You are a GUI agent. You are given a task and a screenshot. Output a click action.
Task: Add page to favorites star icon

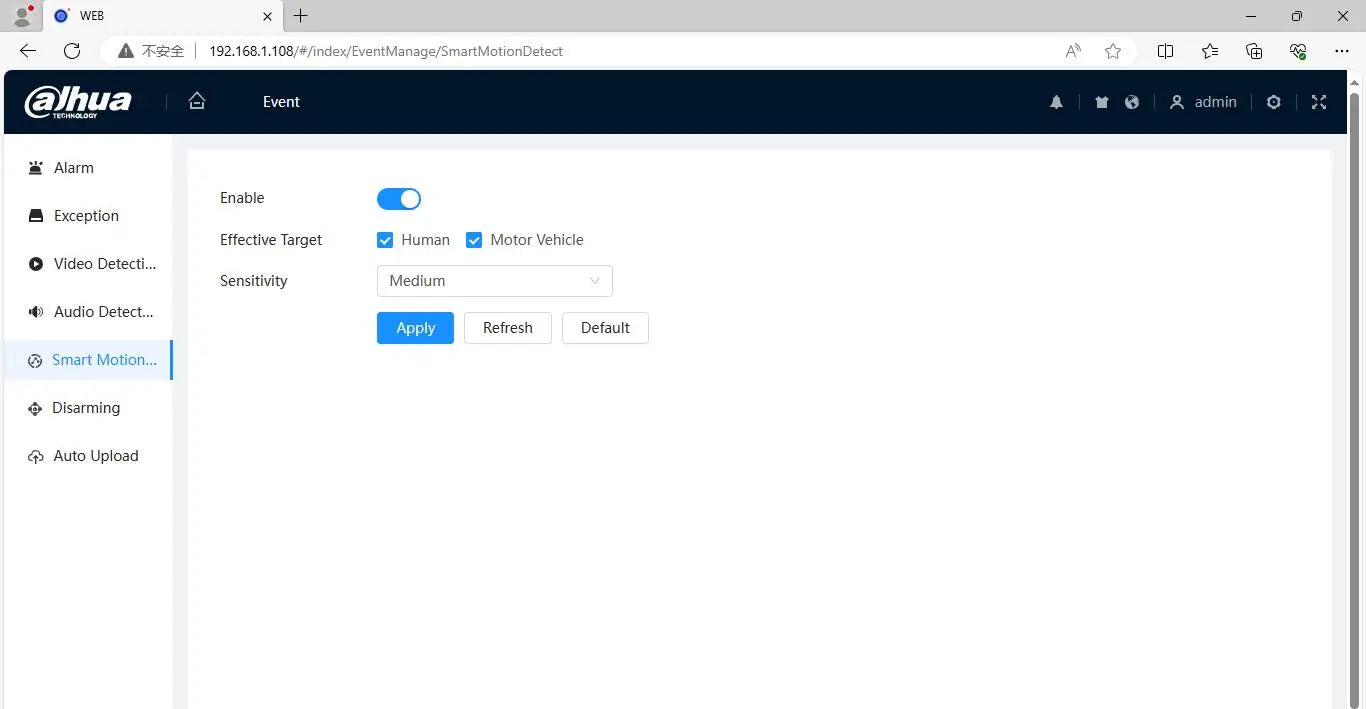pos(1113,51)
